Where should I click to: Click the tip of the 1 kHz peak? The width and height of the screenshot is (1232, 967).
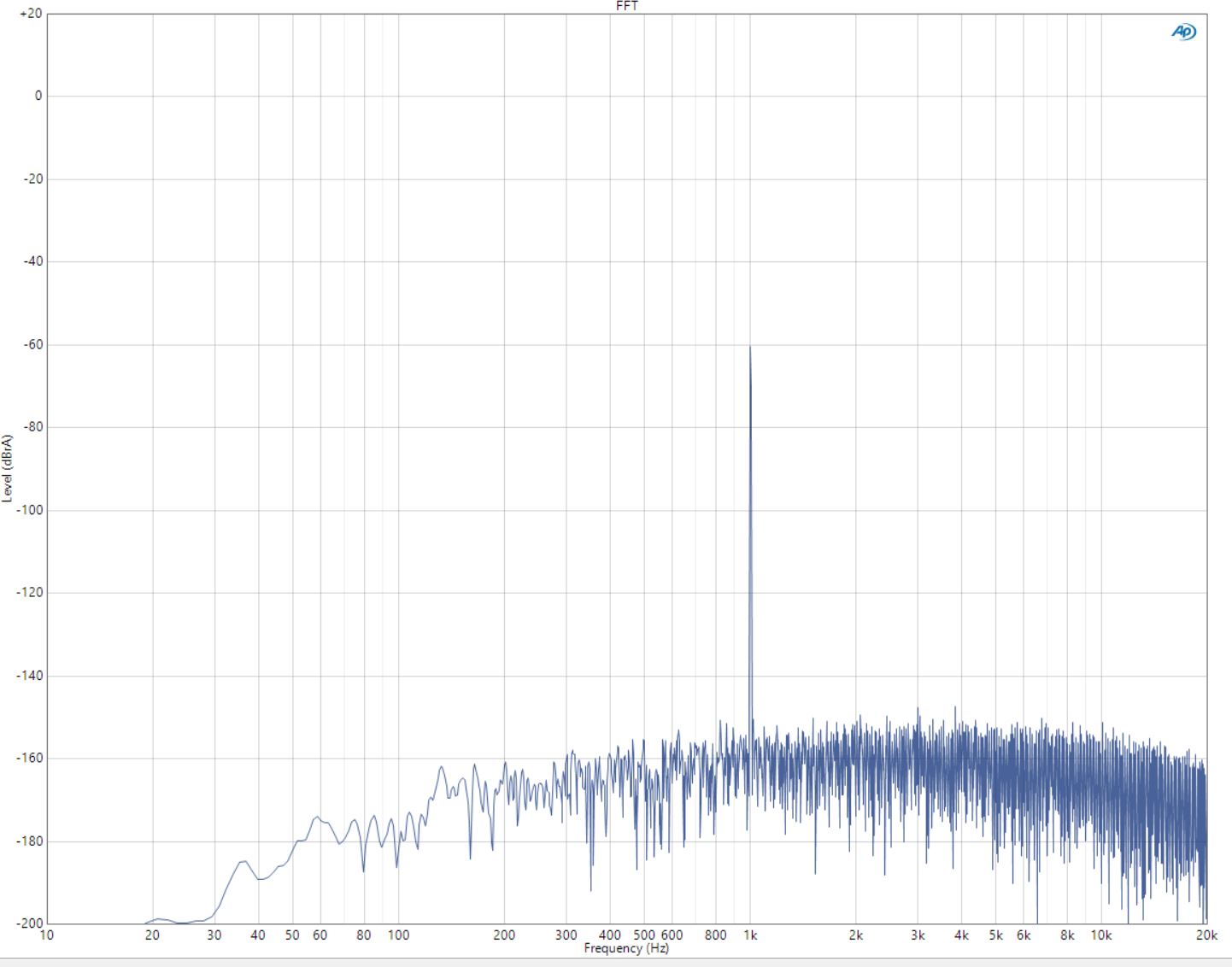pos(750,346)
